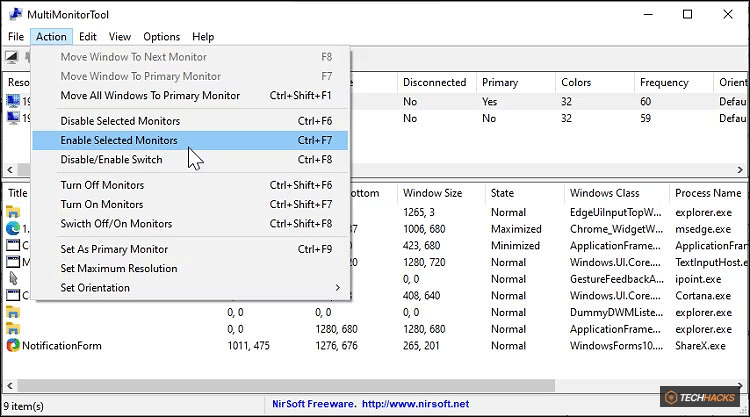
Task: Maximize the MultiMonitorTool window
Action: tap(687, 14)
